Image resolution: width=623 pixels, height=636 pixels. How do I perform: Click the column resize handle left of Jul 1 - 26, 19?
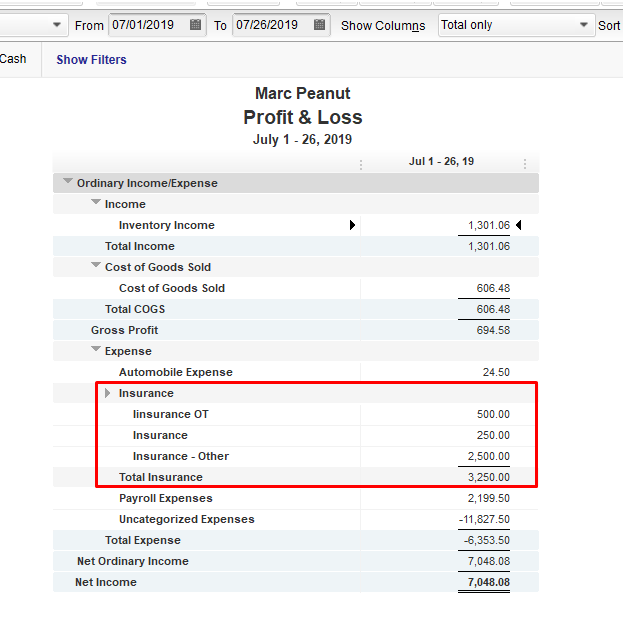pyautogui.click(x=361, y=164)
